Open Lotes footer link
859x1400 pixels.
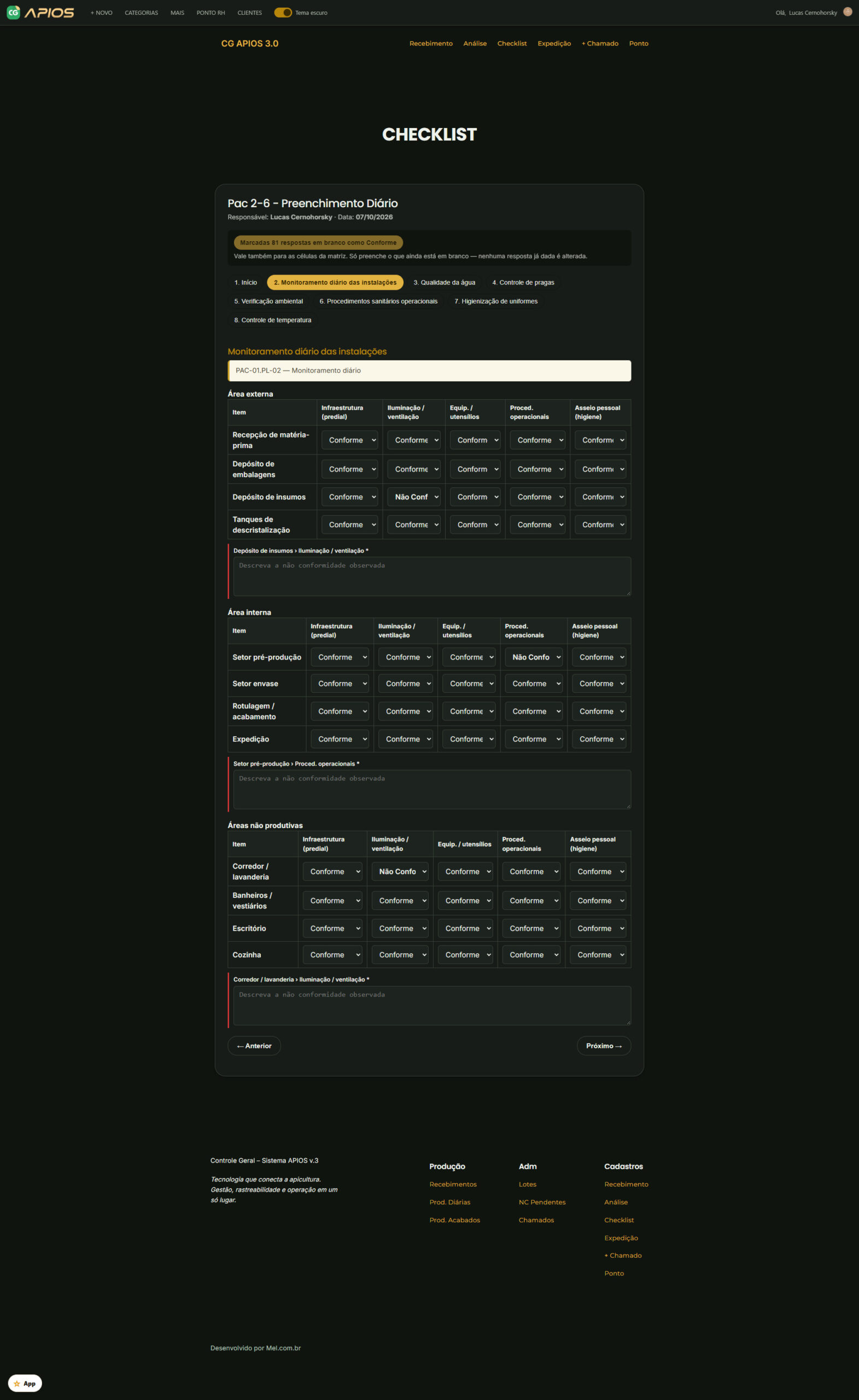(x=527, y=1184)
